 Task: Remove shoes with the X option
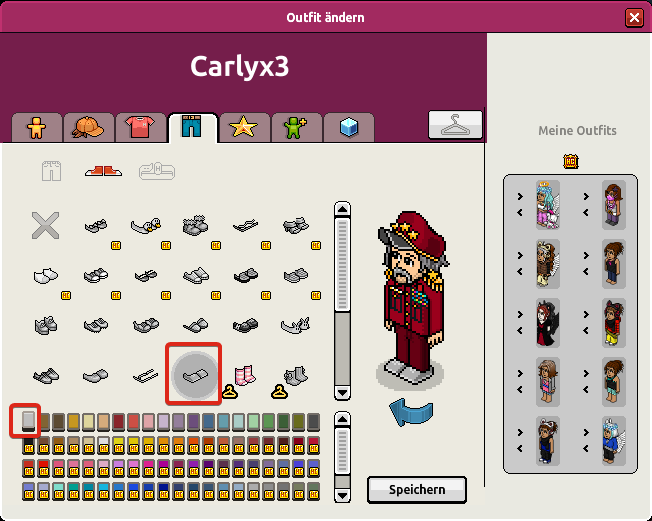coord(45,225)
